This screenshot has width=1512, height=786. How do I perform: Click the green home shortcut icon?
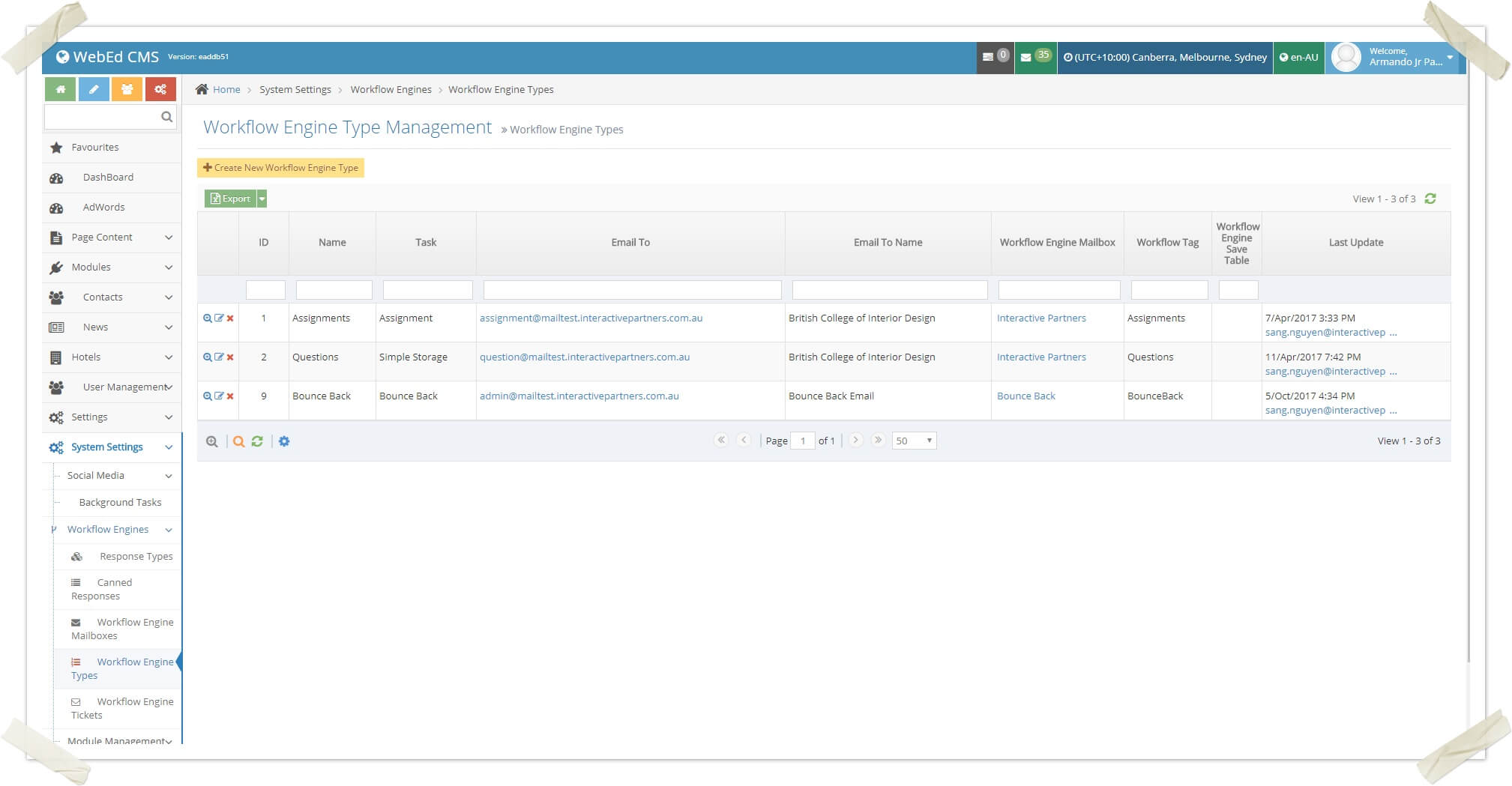(60, 89)
